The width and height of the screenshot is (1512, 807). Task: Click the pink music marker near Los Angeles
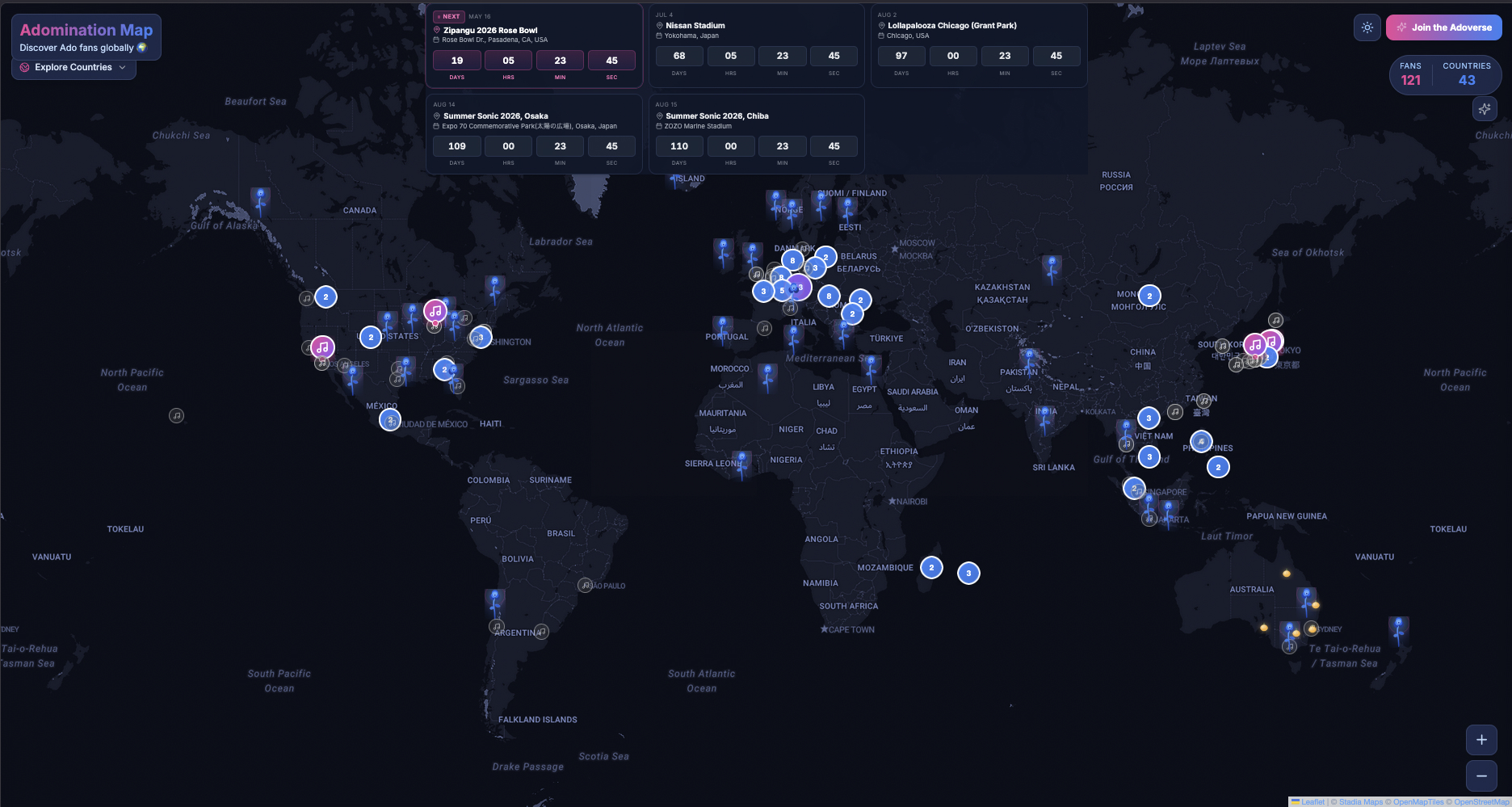click(x=322, y=347)
